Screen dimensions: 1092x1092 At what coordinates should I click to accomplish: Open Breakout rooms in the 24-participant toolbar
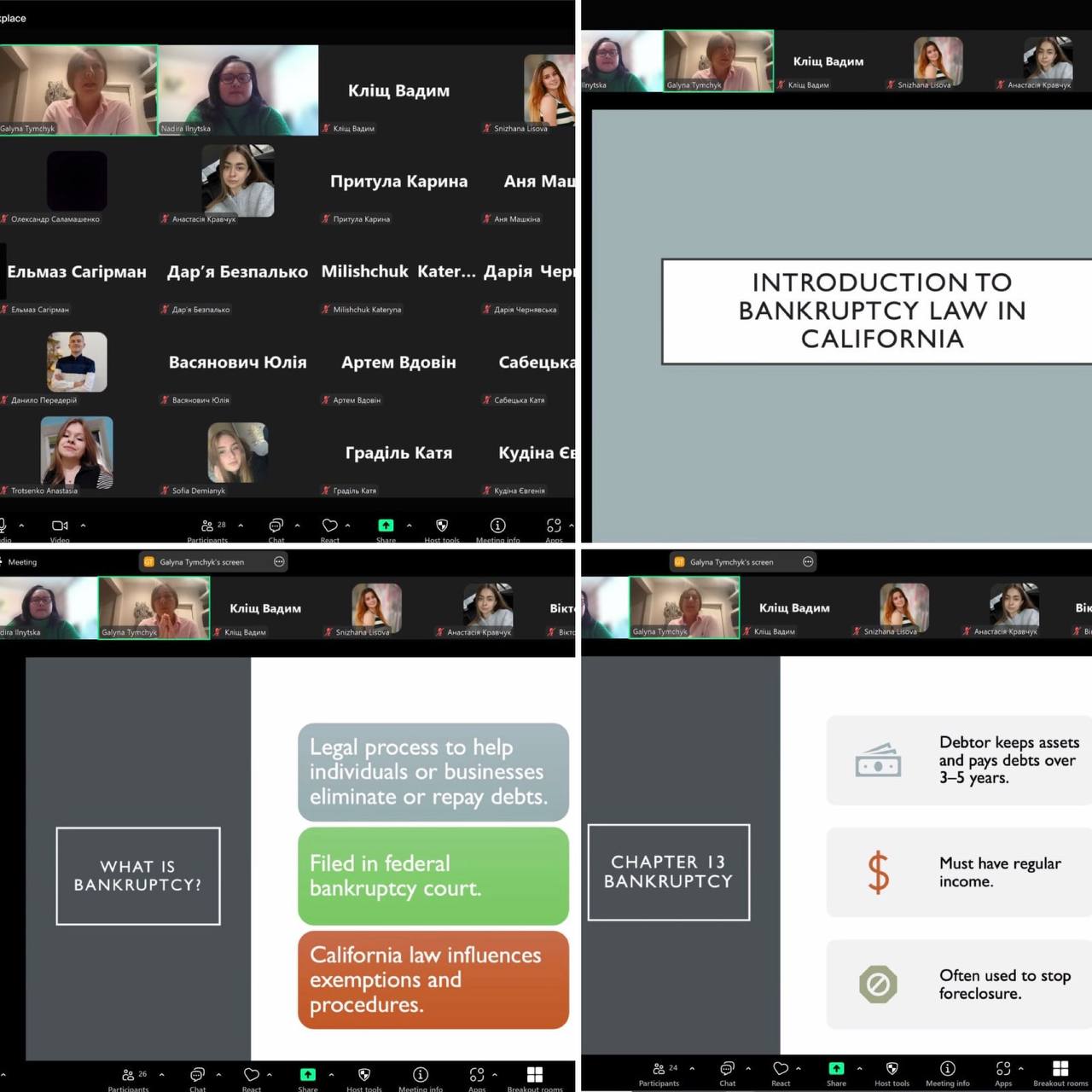[x=1060, y=1069]
